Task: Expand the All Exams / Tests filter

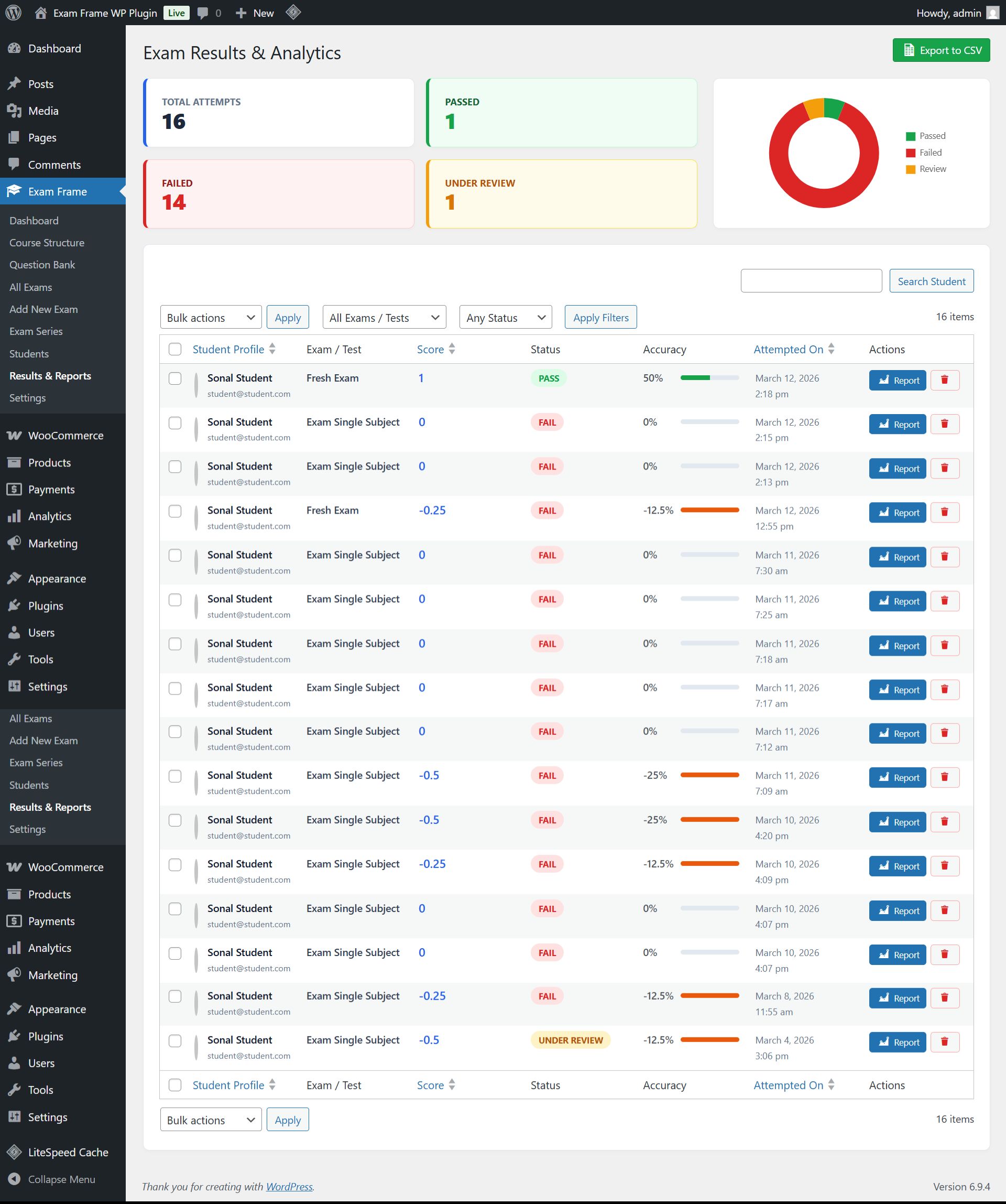Action: coord(384,318)
